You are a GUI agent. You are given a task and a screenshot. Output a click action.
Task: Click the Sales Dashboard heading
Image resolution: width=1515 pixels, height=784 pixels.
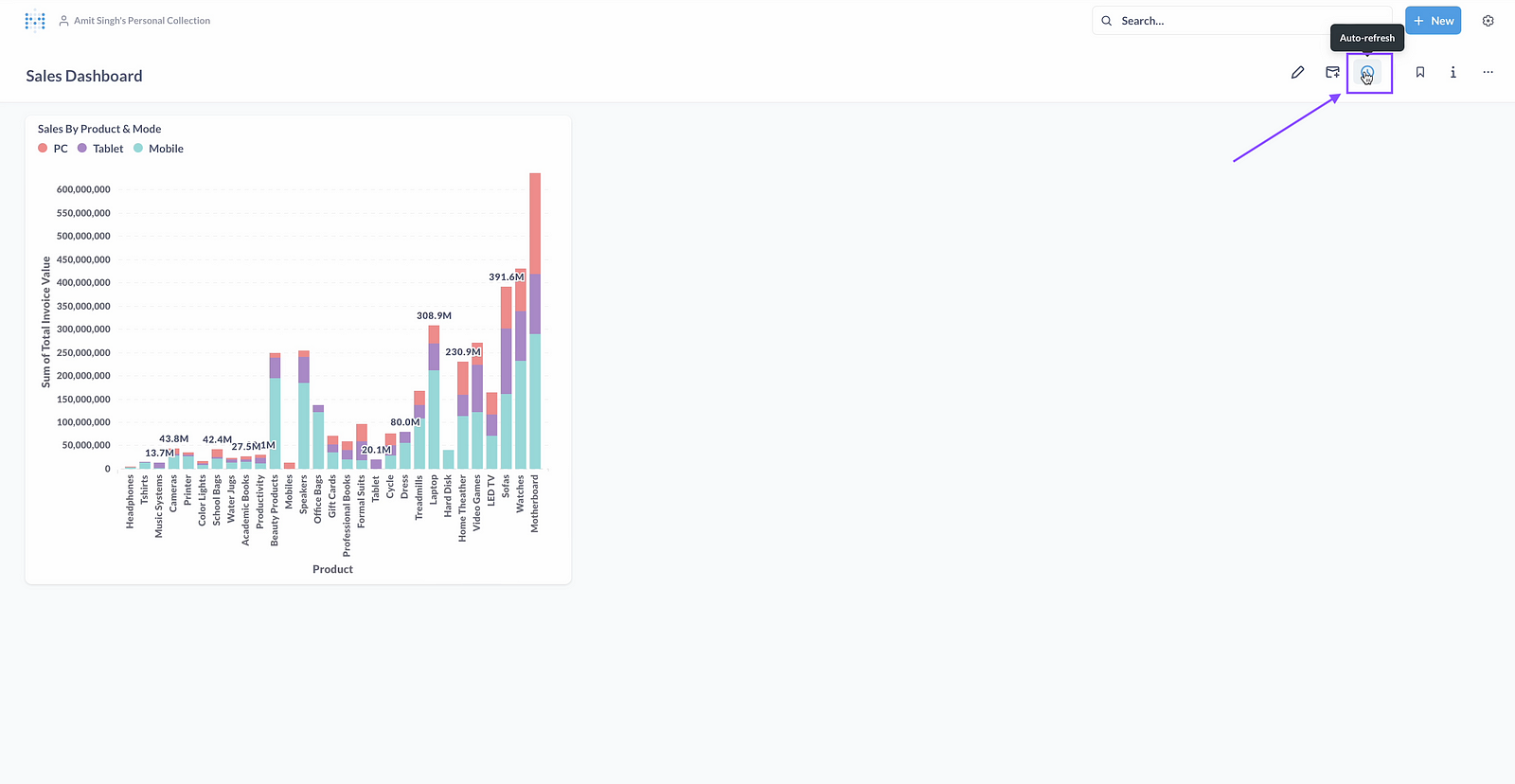(x=84, y=77)
